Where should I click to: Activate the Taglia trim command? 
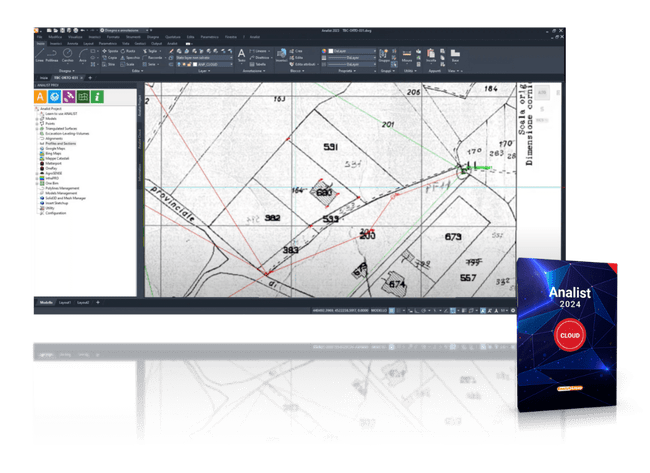(x=150, y=51)
